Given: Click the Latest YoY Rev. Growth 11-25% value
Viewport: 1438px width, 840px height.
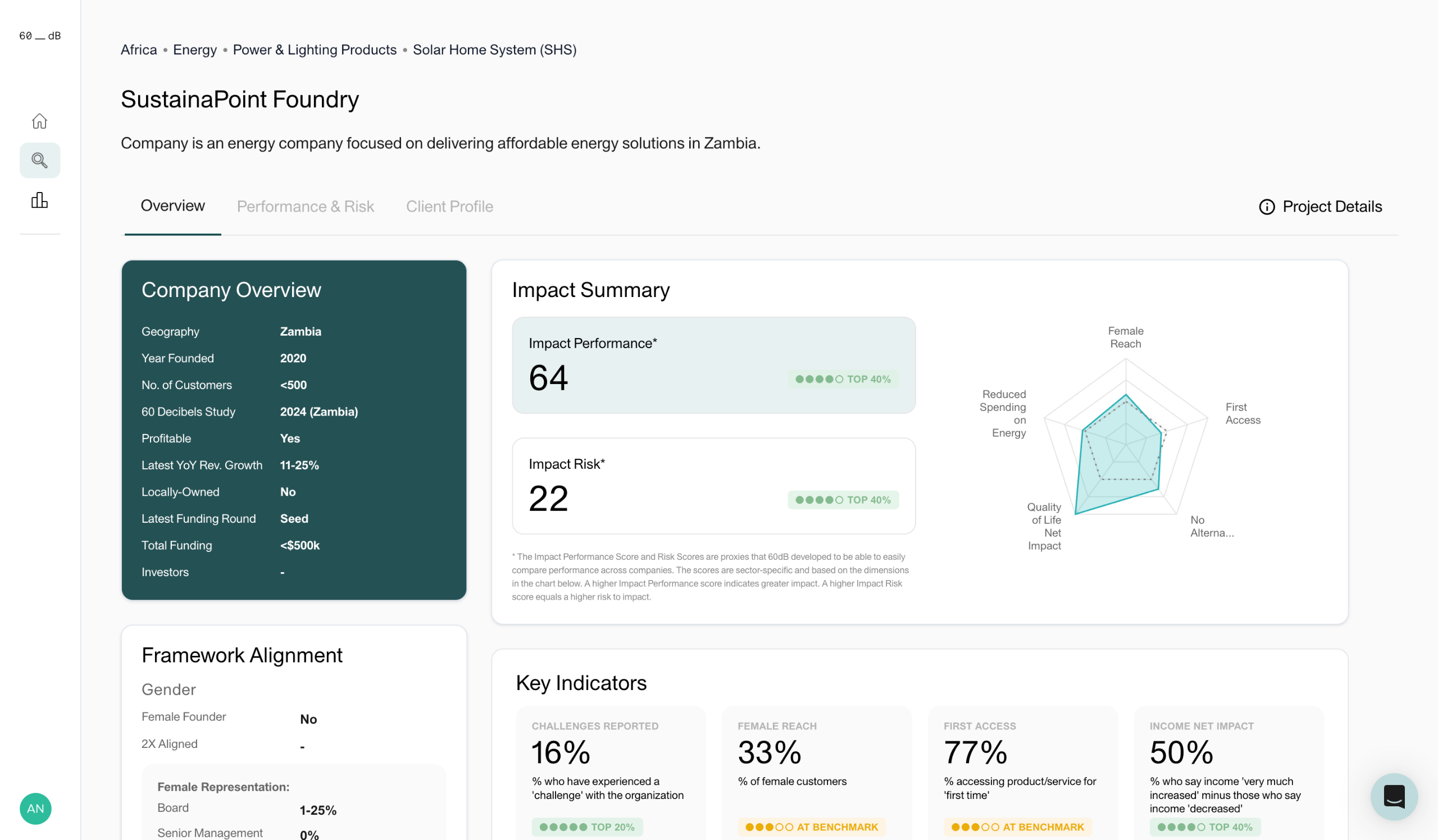Looking at the screenshot, I should click(x=299, y=465).
